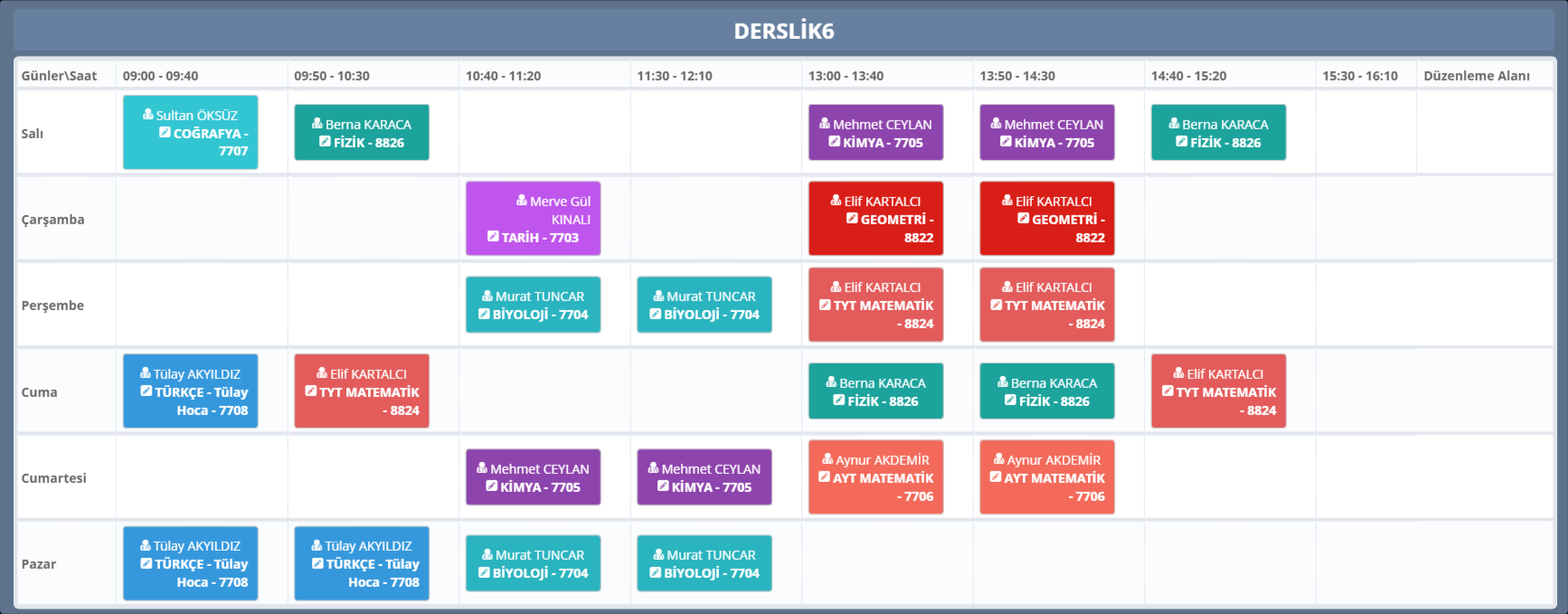Click teacher icon on Cuma 14:40 Elif KARTALCI card
This screenshot has width=1568, height=614.
pyautogui.click(x=1179, y=373)
